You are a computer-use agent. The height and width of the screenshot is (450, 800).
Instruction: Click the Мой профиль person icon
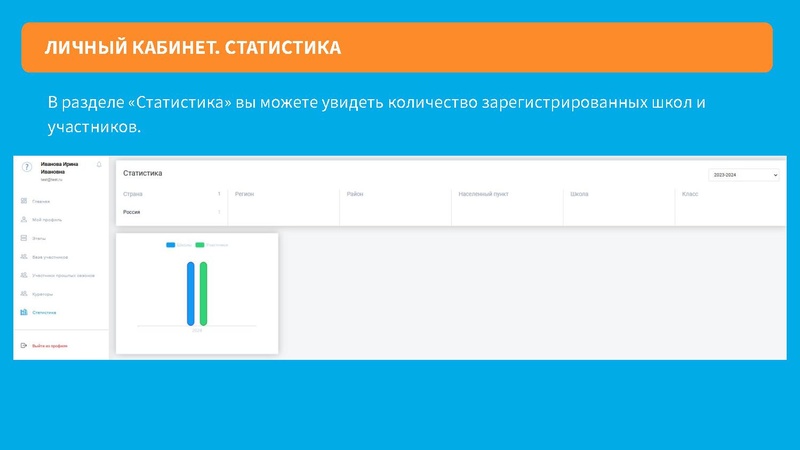[23, 219]
